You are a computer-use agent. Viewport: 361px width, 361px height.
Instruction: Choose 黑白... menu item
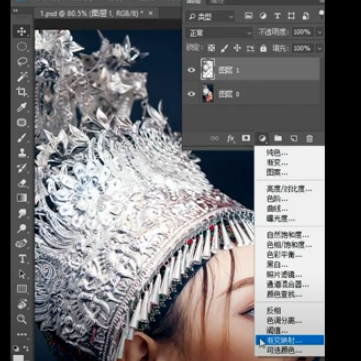[277, 265]
